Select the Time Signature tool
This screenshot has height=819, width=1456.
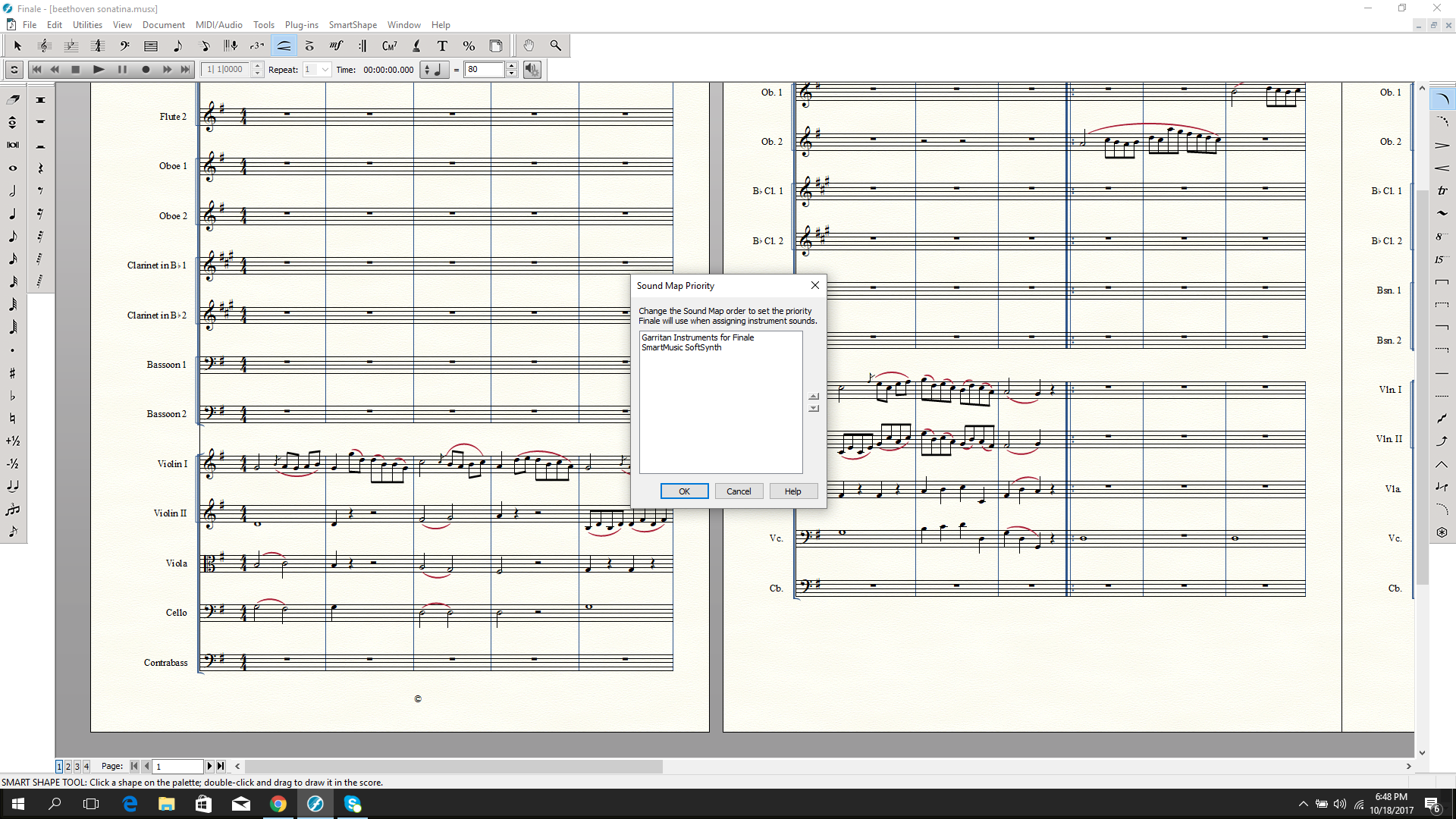[98, 46]
